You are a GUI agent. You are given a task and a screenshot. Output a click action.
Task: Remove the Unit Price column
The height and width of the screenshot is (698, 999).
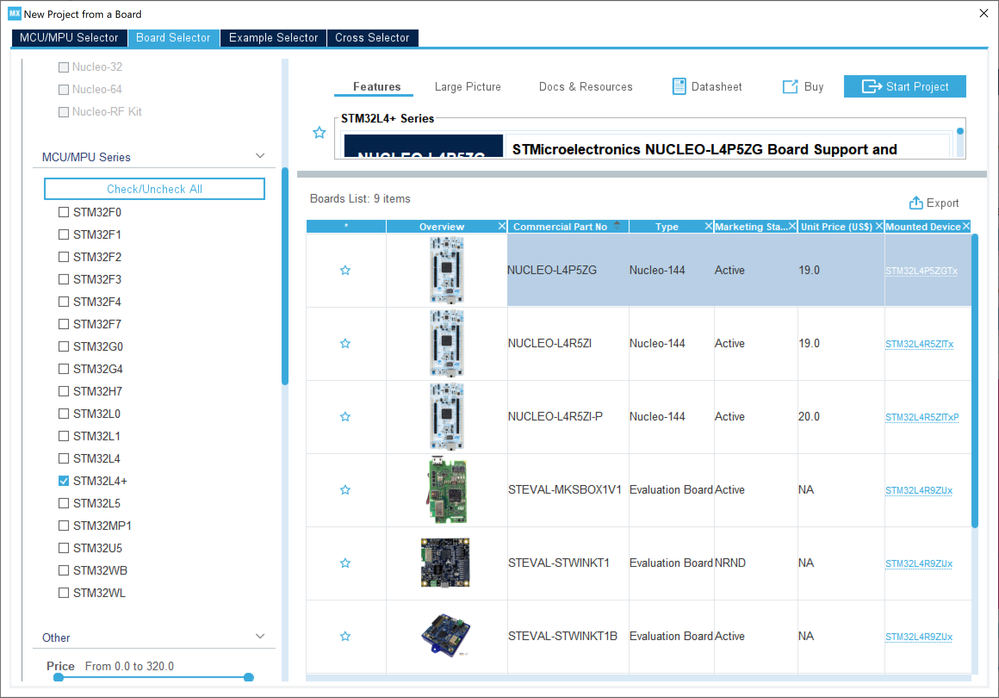tap(879, 226)
